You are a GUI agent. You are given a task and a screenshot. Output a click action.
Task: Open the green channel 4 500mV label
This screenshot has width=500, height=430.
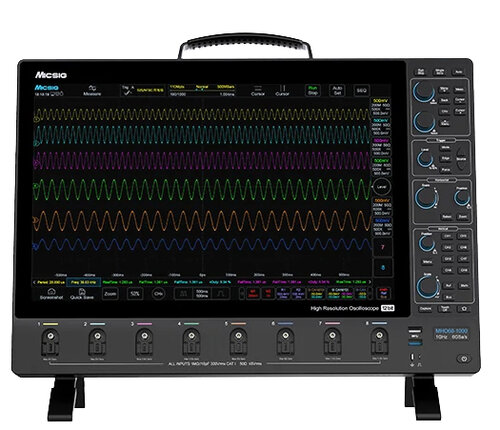(x=381, y=161)
